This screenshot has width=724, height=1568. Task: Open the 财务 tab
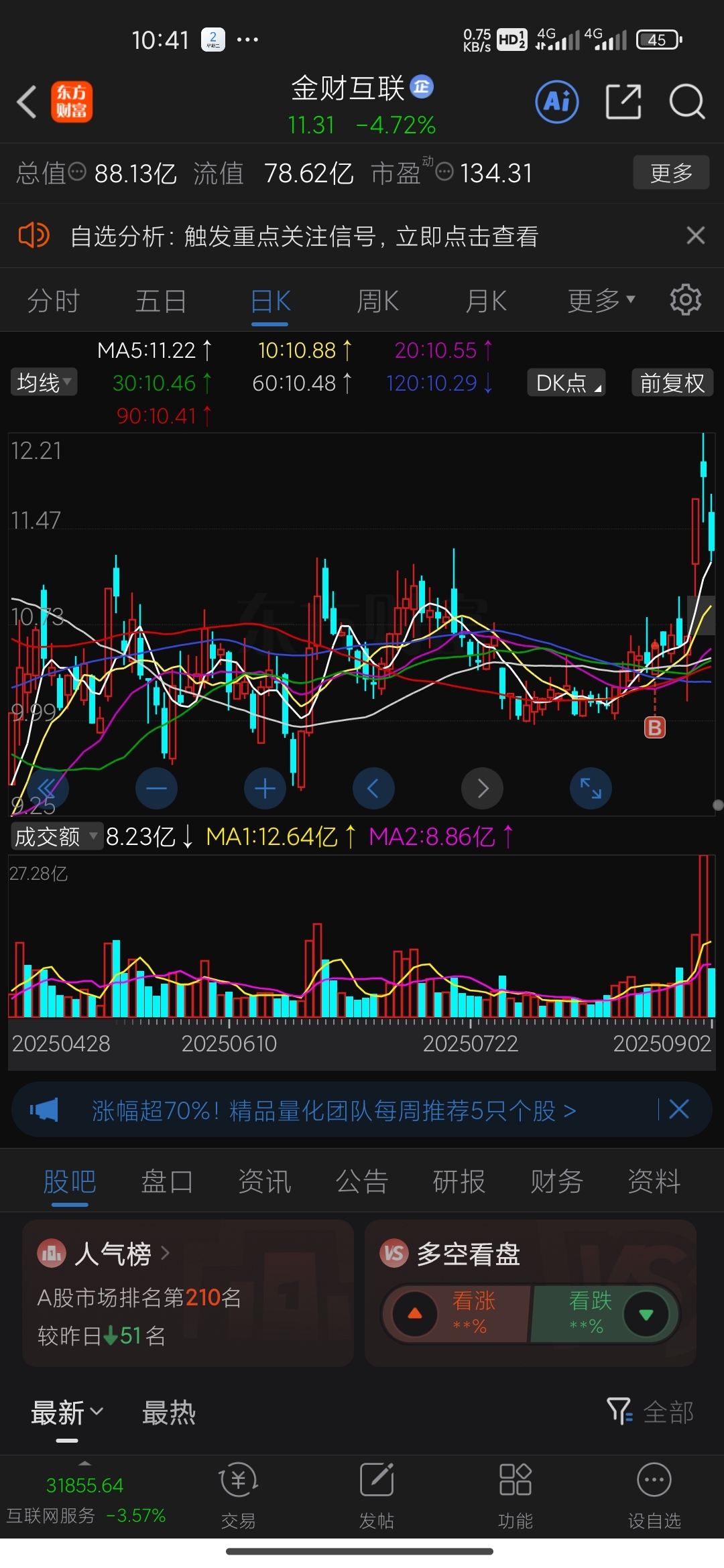click(x=556, y=1181)
